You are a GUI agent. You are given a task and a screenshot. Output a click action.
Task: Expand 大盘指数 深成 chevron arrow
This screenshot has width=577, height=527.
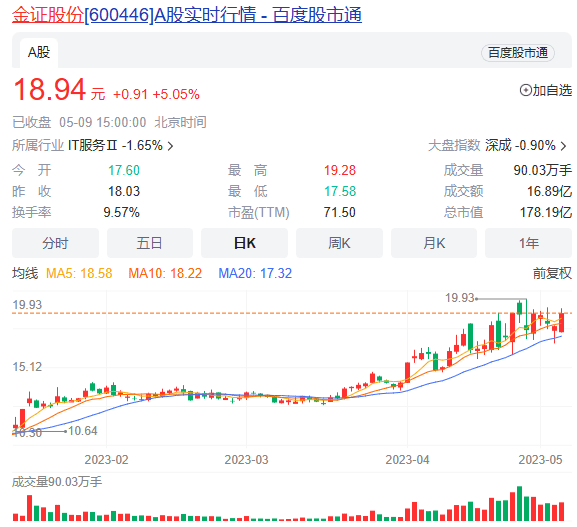[563, 146]
